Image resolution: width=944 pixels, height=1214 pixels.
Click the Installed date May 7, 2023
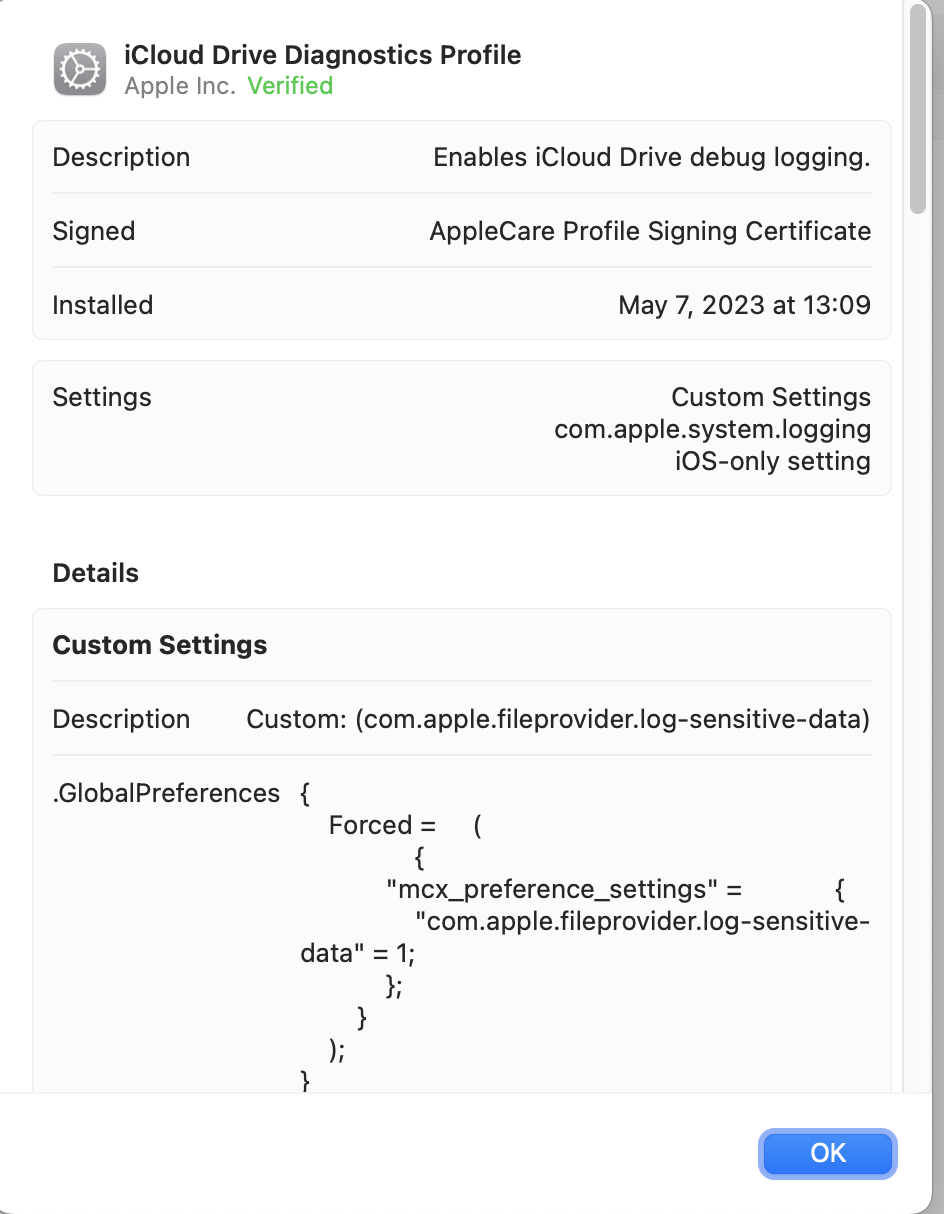[x=744, y=305]
